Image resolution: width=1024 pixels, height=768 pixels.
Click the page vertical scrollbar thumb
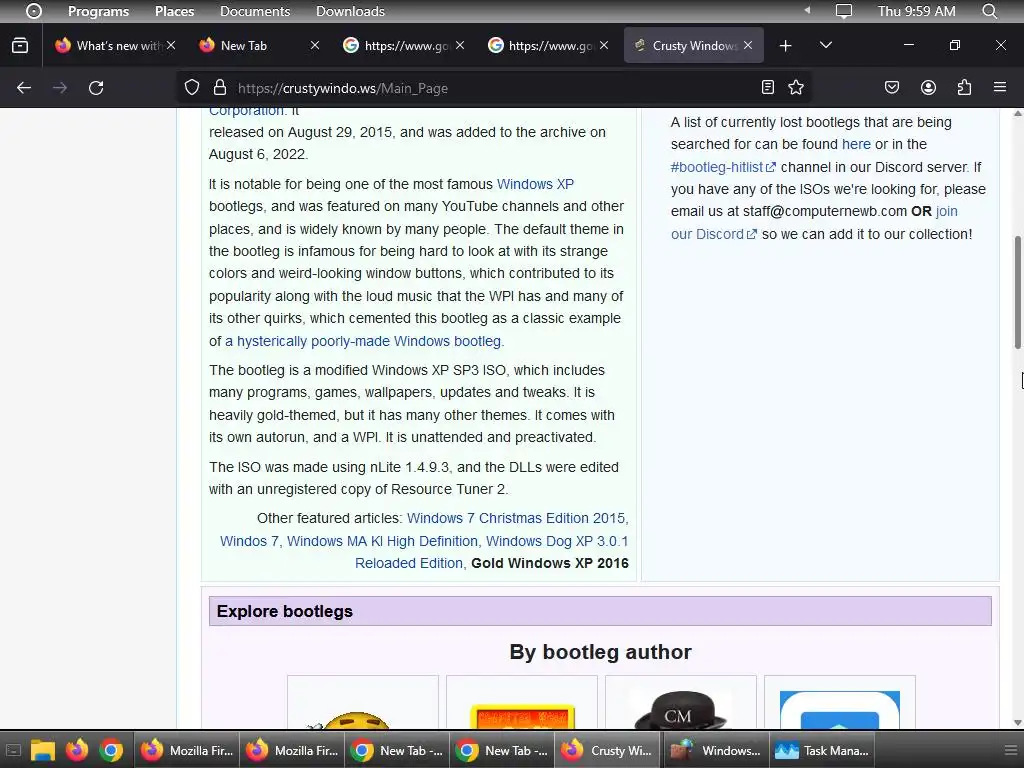click(1017, 293)
